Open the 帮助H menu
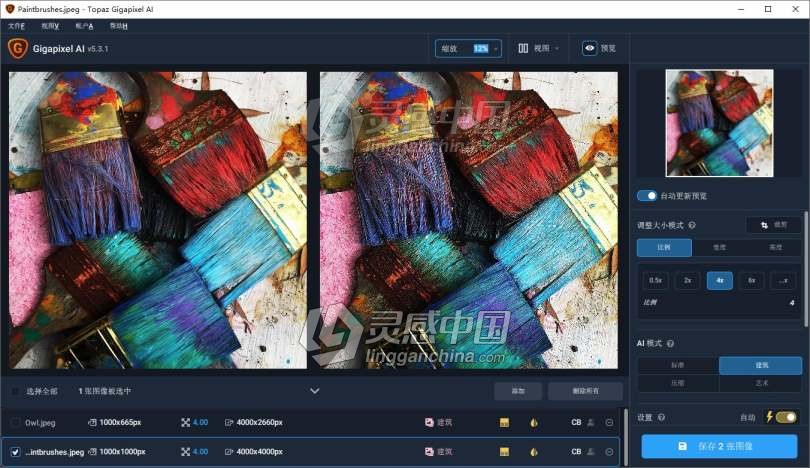 pyautogui.click(x=118, y=26)
